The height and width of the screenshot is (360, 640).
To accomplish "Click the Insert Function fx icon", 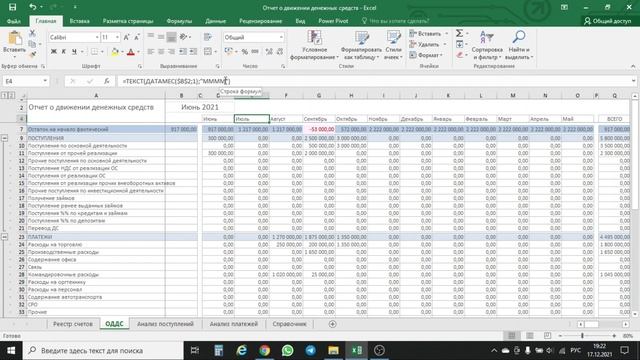I will tap(107, 81).
